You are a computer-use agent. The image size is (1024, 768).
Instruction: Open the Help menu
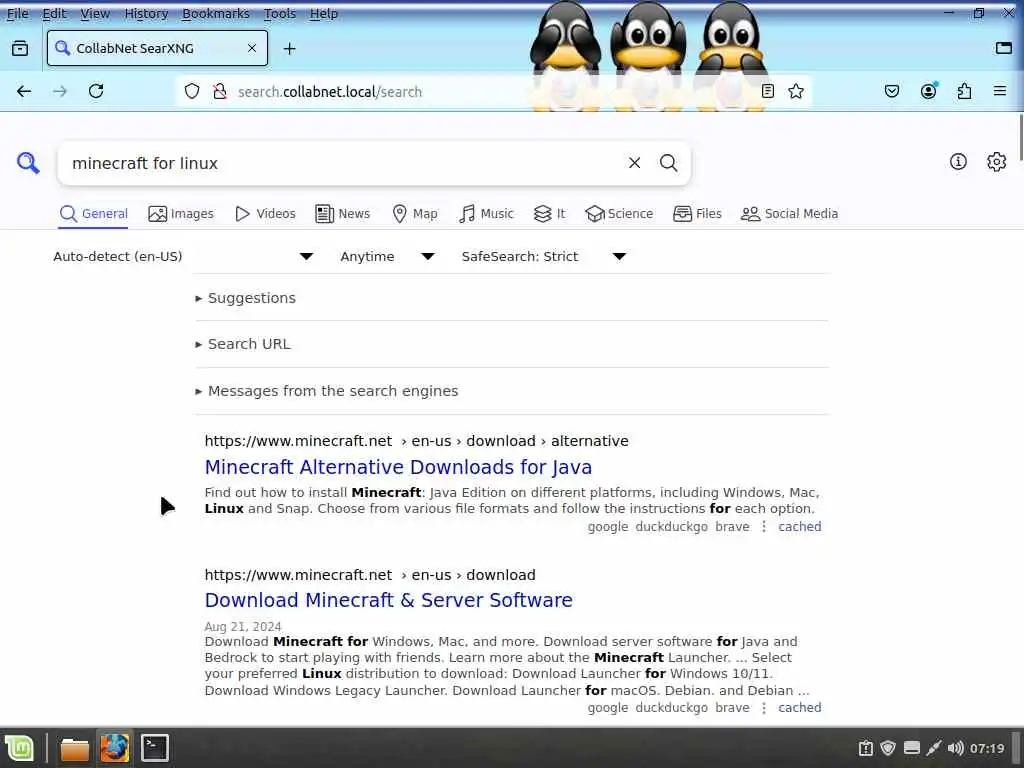[x=323, y=13]
